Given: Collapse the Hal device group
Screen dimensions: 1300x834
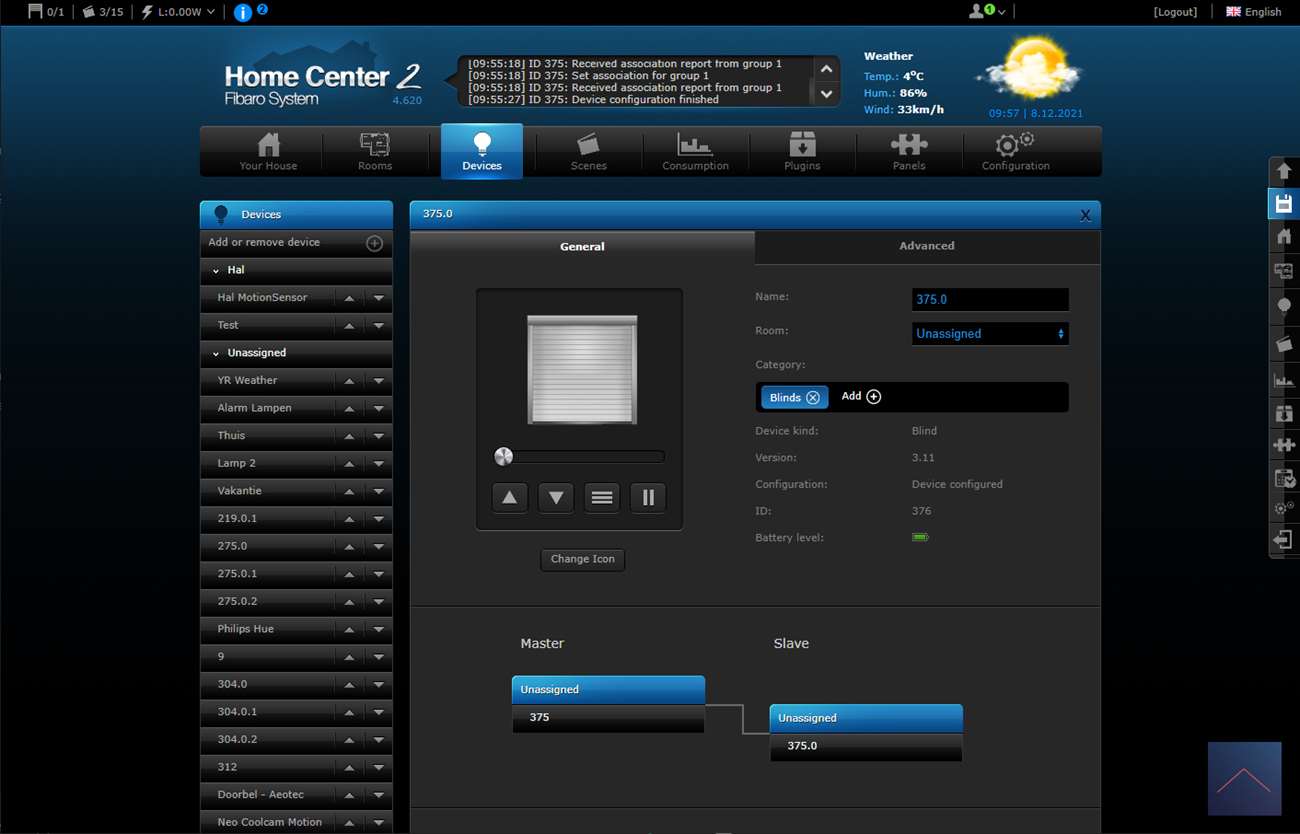Looking at the screenshot, I should click(216, 271).
